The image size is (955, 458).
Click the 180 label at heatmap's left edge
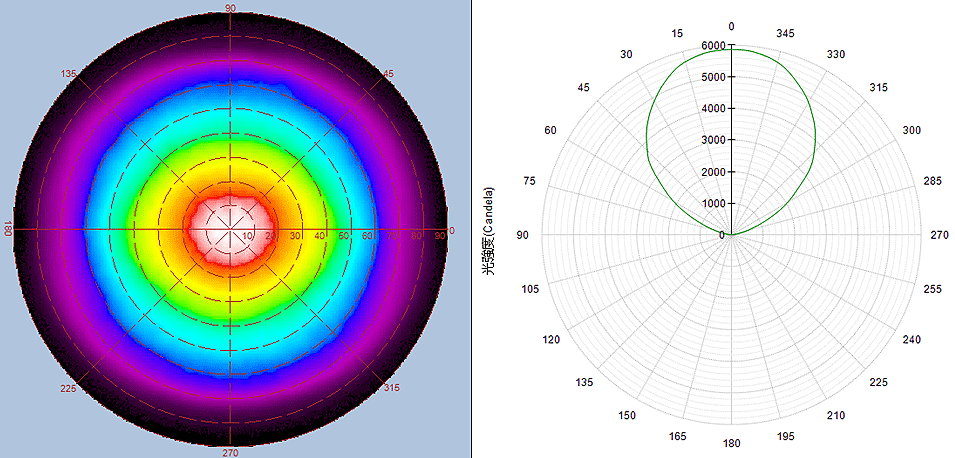[7, 230]
